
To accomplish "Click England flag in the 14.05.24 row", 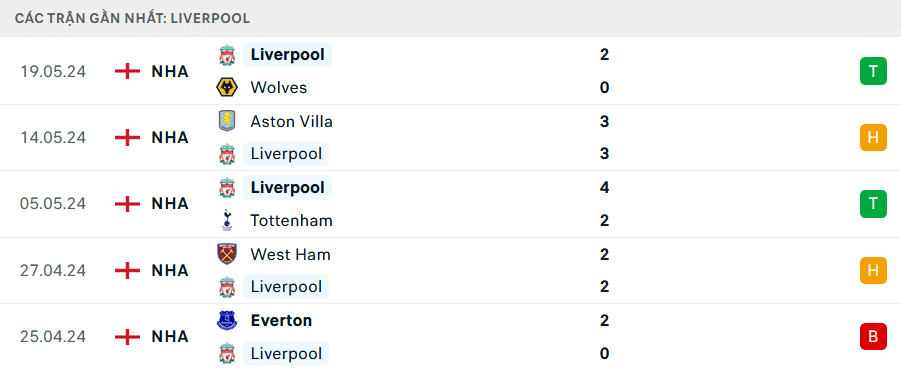I will pyautogui.click(x=127, y=138).
